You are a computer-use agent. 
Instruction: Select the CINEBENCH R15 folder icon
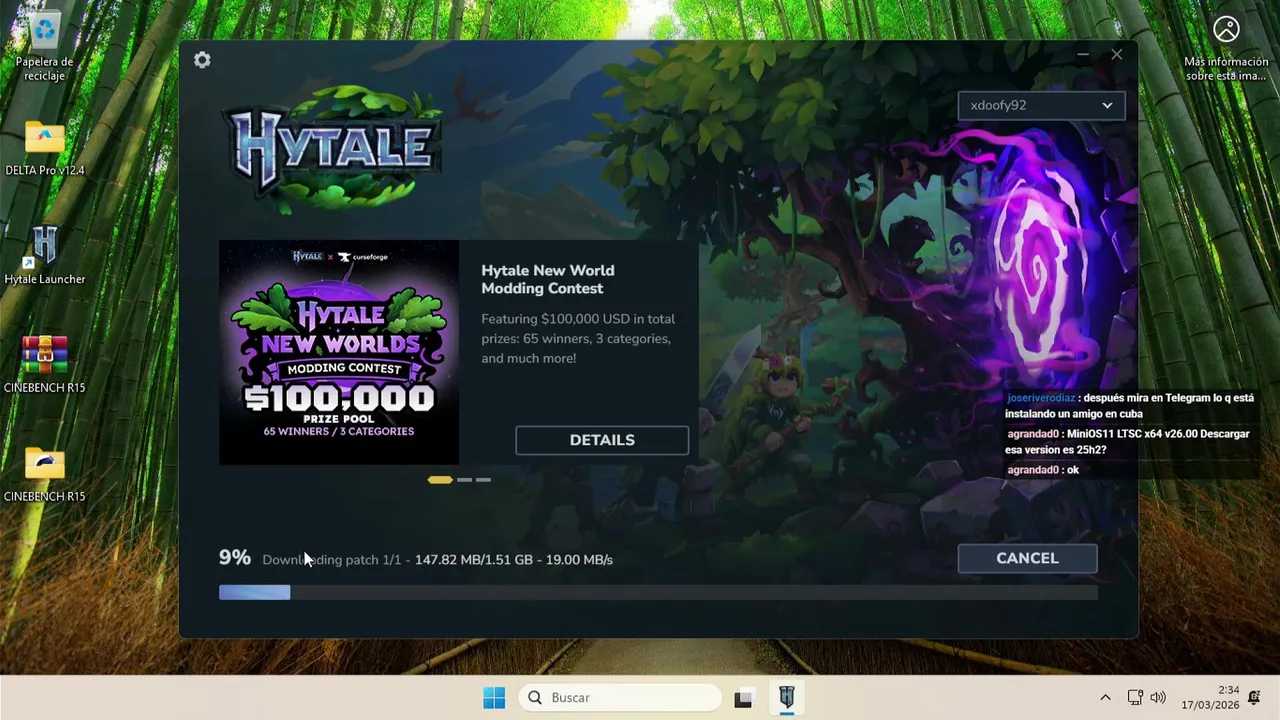point(45,473)
